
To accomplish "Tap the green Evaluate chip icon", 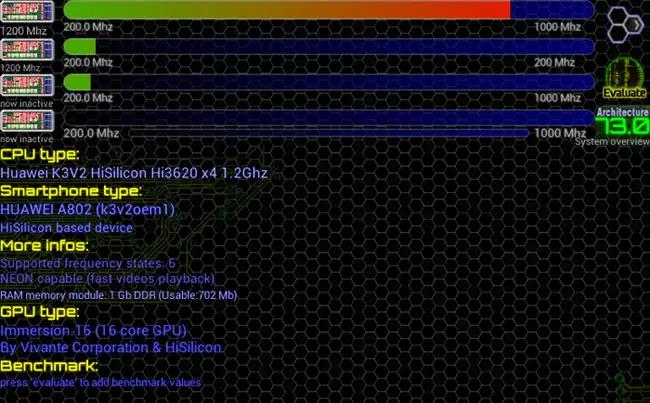I will click(x=624, y=78).
